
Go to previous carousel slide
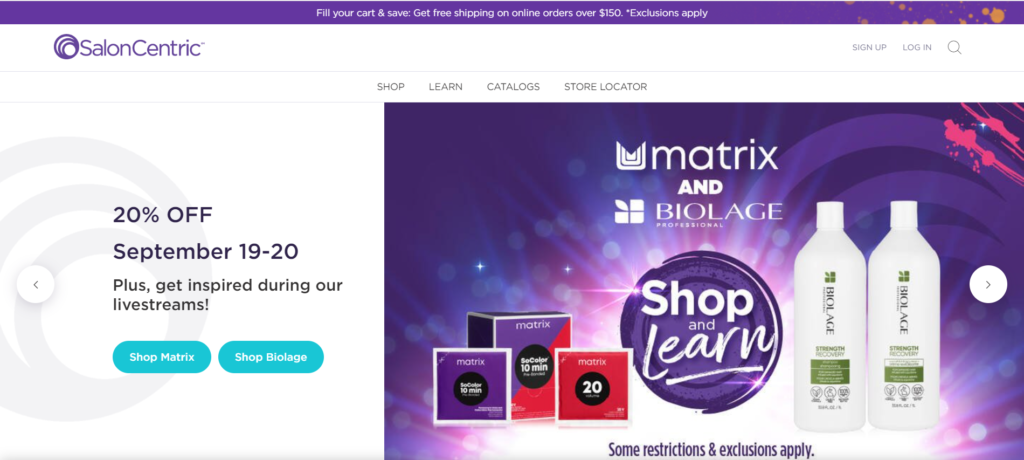(x=35, y=284)
